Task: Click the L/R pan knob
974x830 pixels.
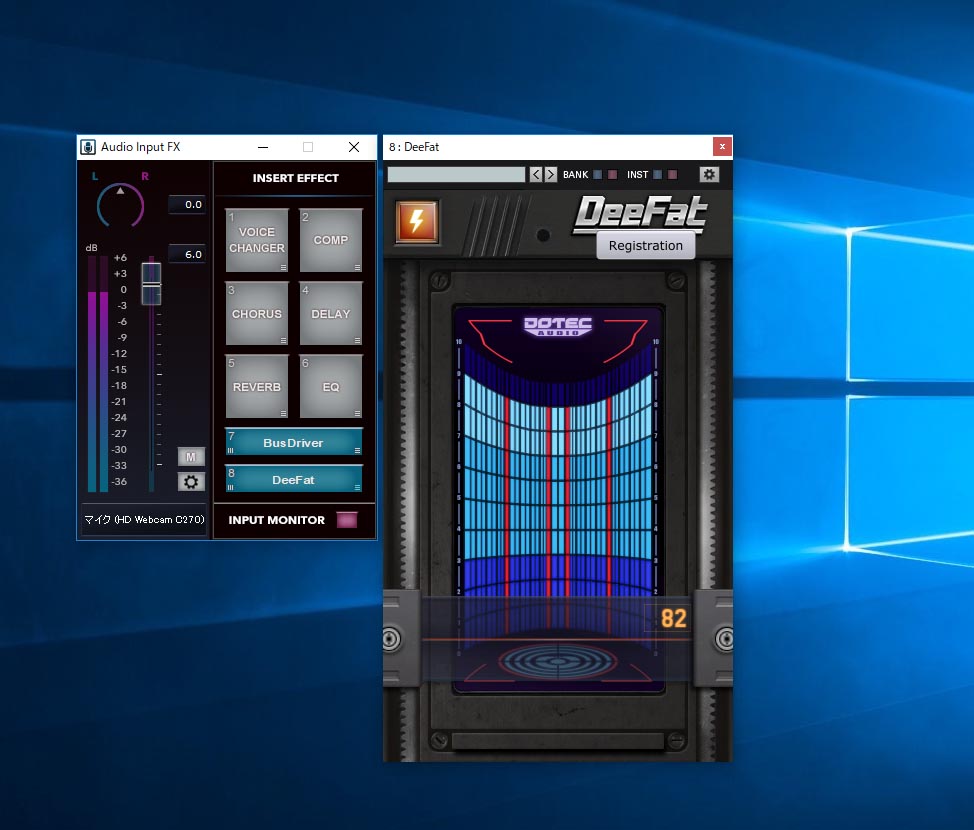Action: (120, 205)
